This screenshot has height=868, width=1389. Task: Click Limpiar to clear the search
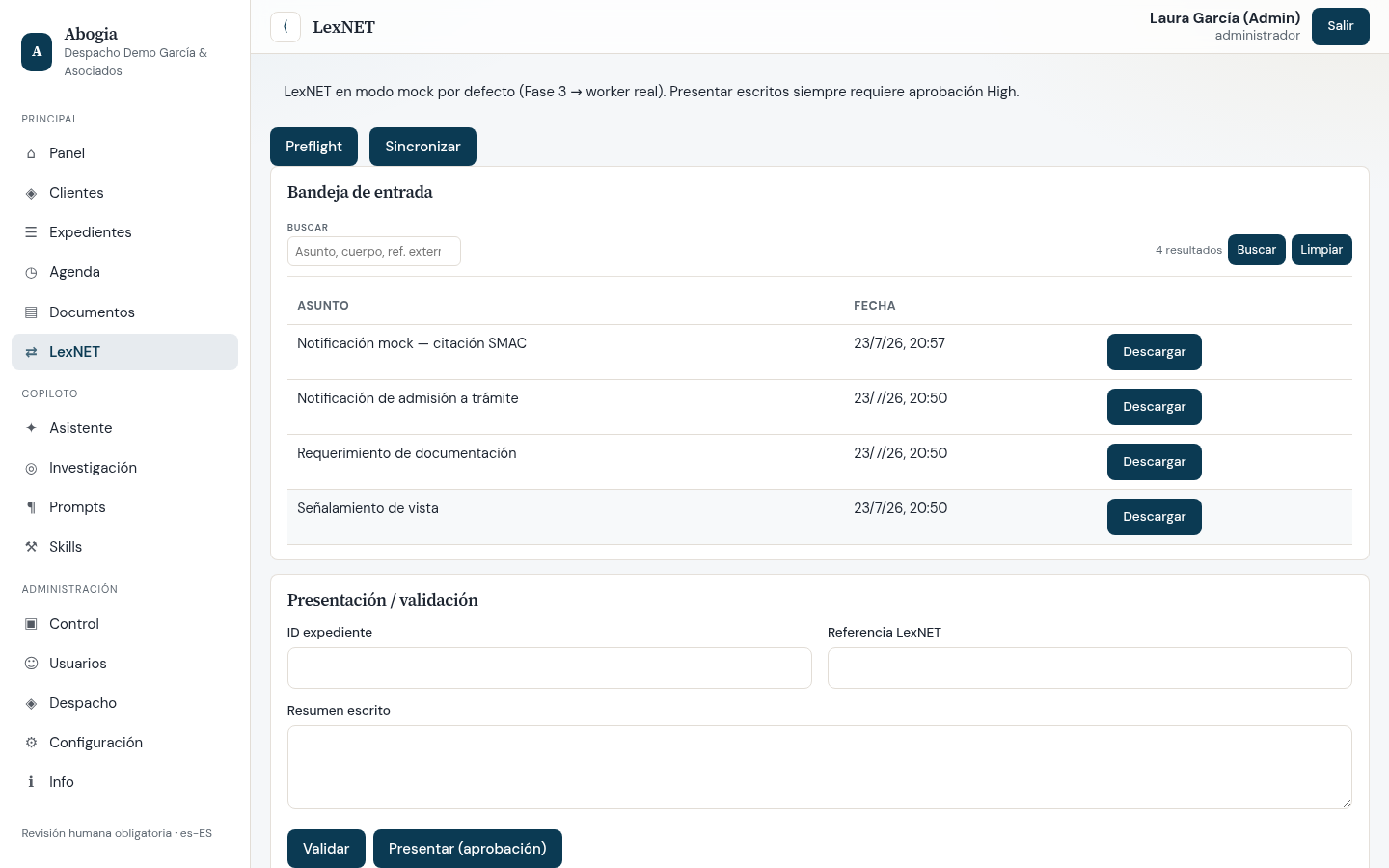tap(1321, 250)
